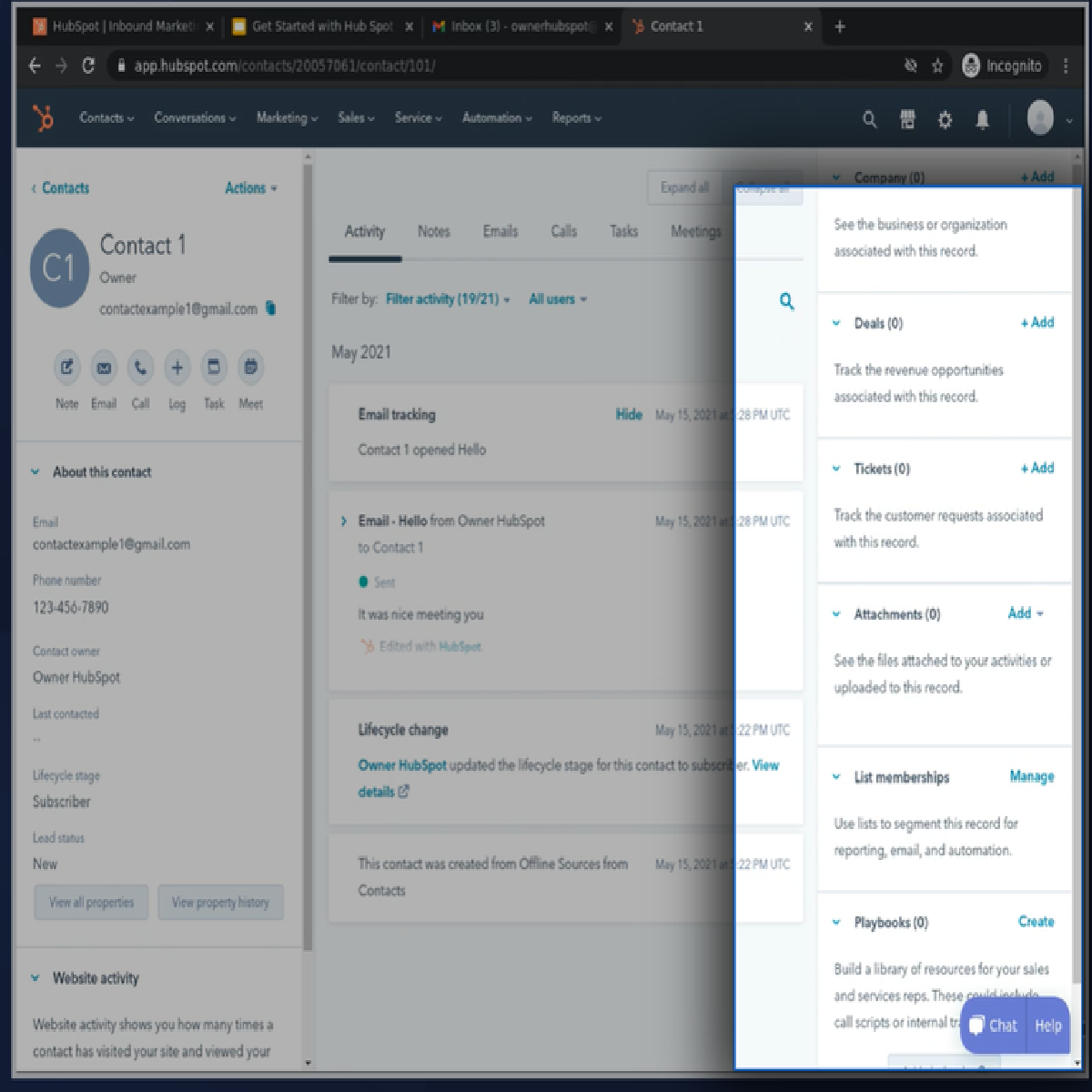Switch to the Calls tab
The image size is (1092, 1092).
tap(564, 231)
